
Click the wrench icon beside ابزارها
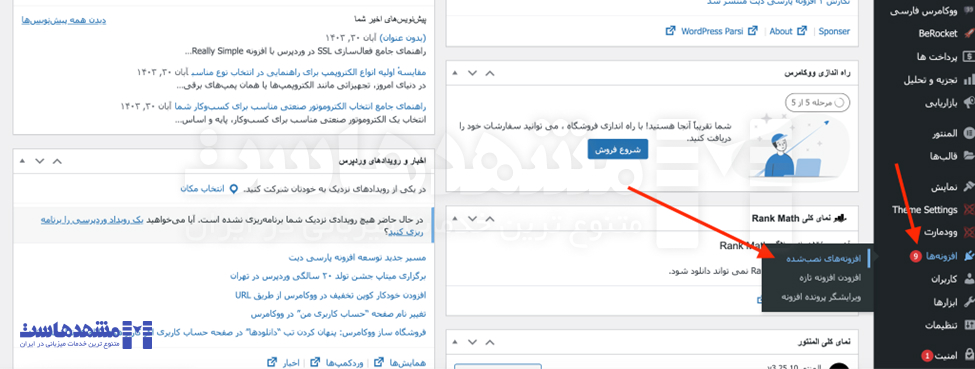pos(969,302)
